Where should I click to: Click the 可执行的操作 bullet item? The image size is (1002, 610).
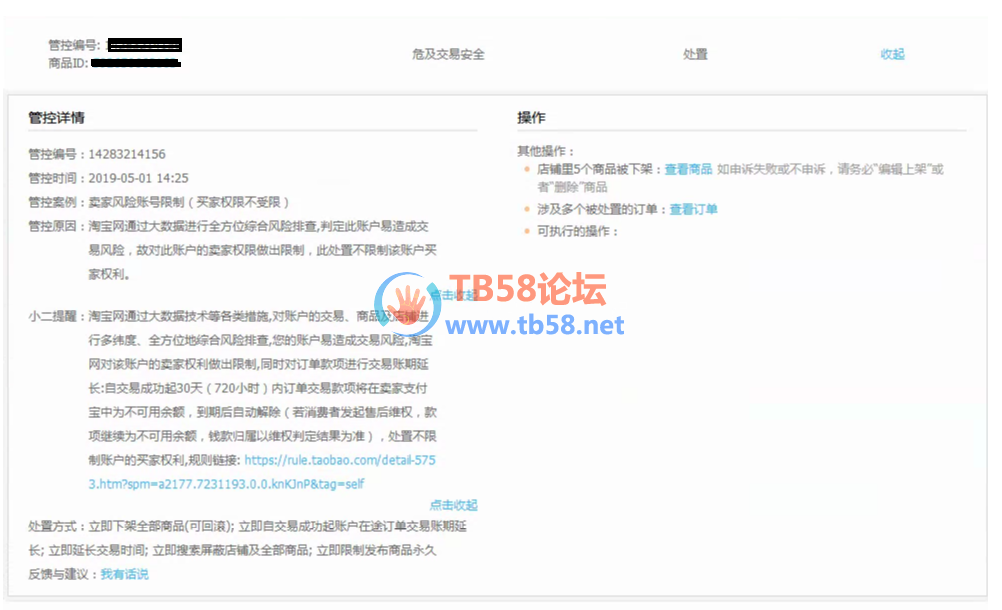578,231
